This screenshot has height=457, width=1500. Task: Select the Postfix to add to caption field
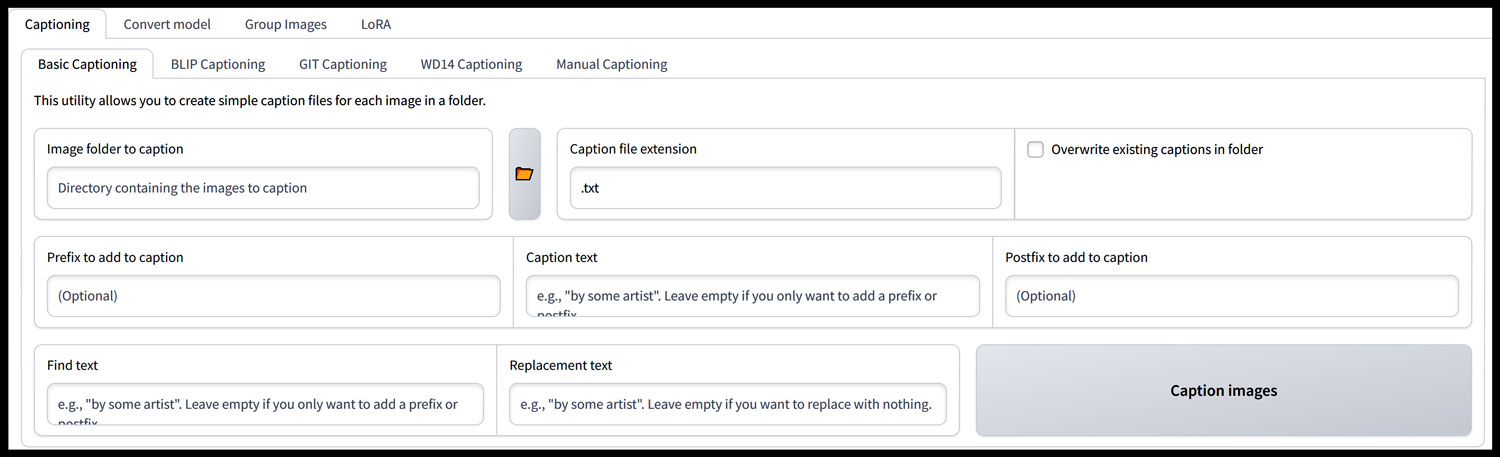click(1231, 296)
